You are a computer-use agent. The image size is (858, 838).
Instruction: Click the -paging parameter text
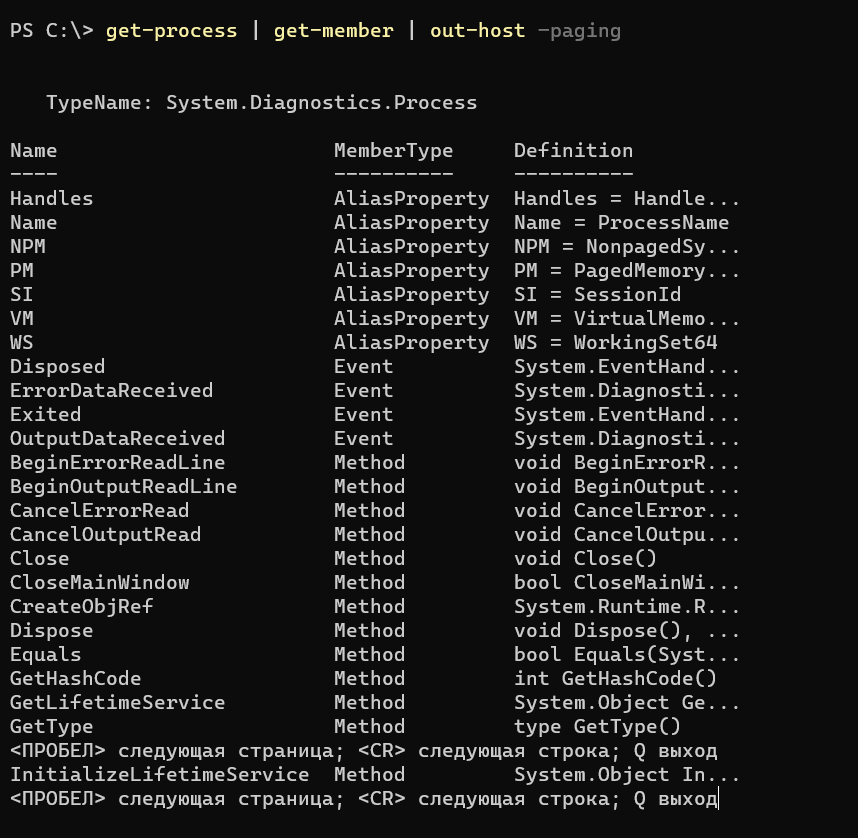pos(579,31)
